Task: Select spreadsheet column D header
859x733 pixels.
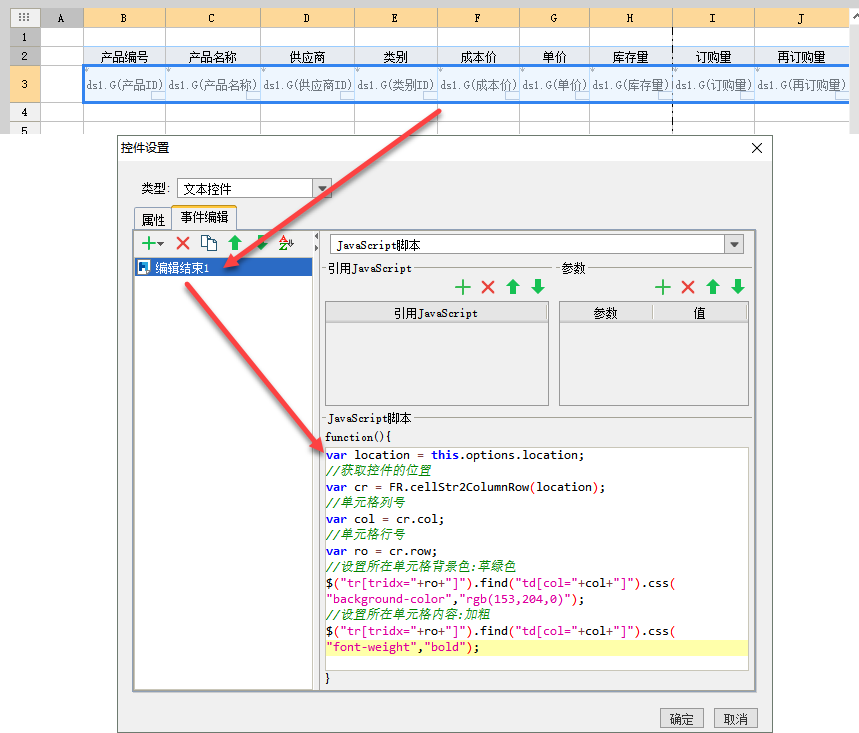Action: tap(307, 18)
